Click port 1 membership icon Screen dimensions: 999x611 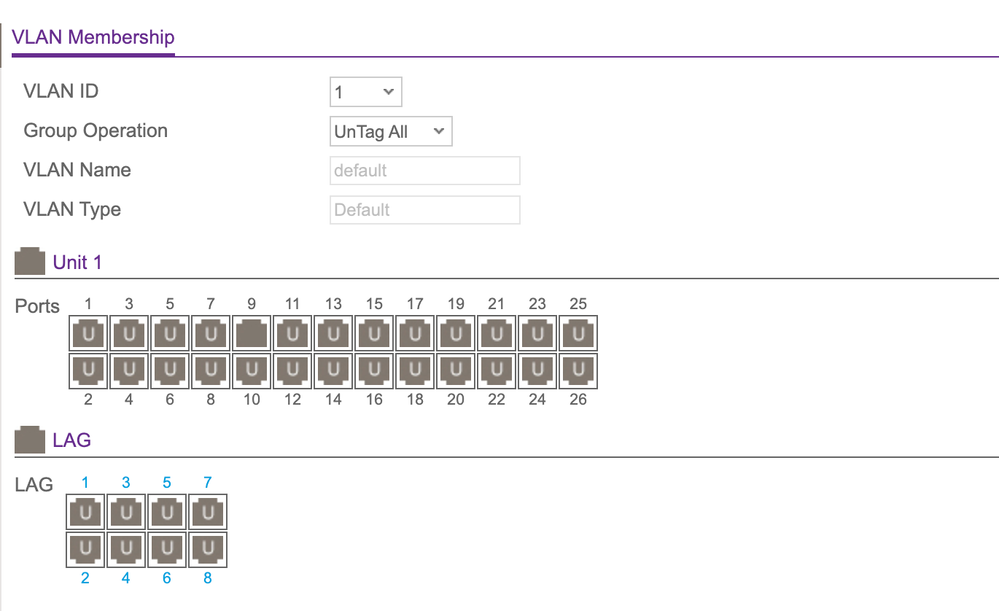(x=88, y=334)
